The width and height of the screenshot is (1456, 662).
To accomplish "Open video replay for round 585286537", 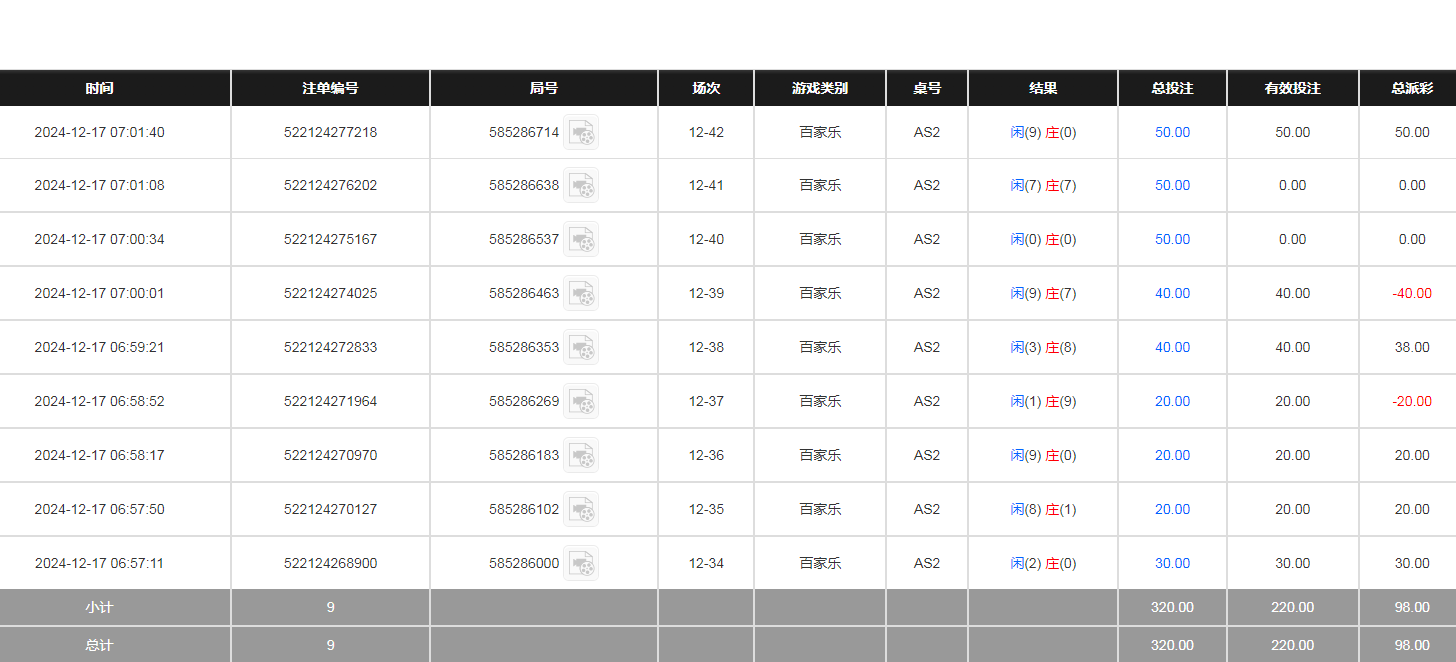I will coord(580,239).
